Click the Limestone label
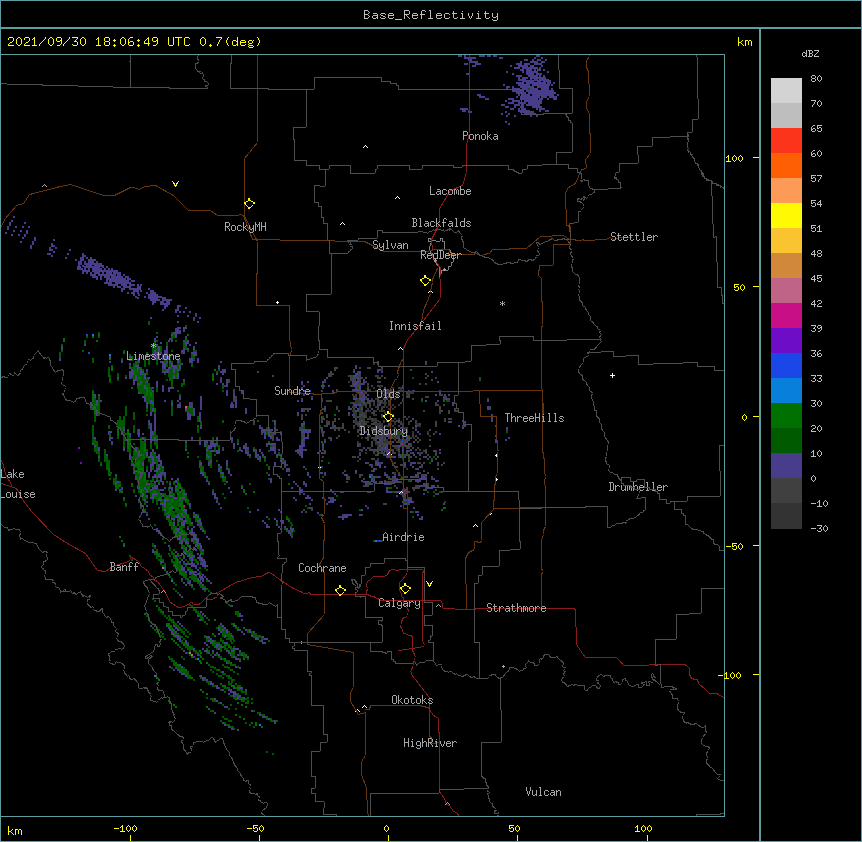The image size is (862, 842). (x=153, y=356)
